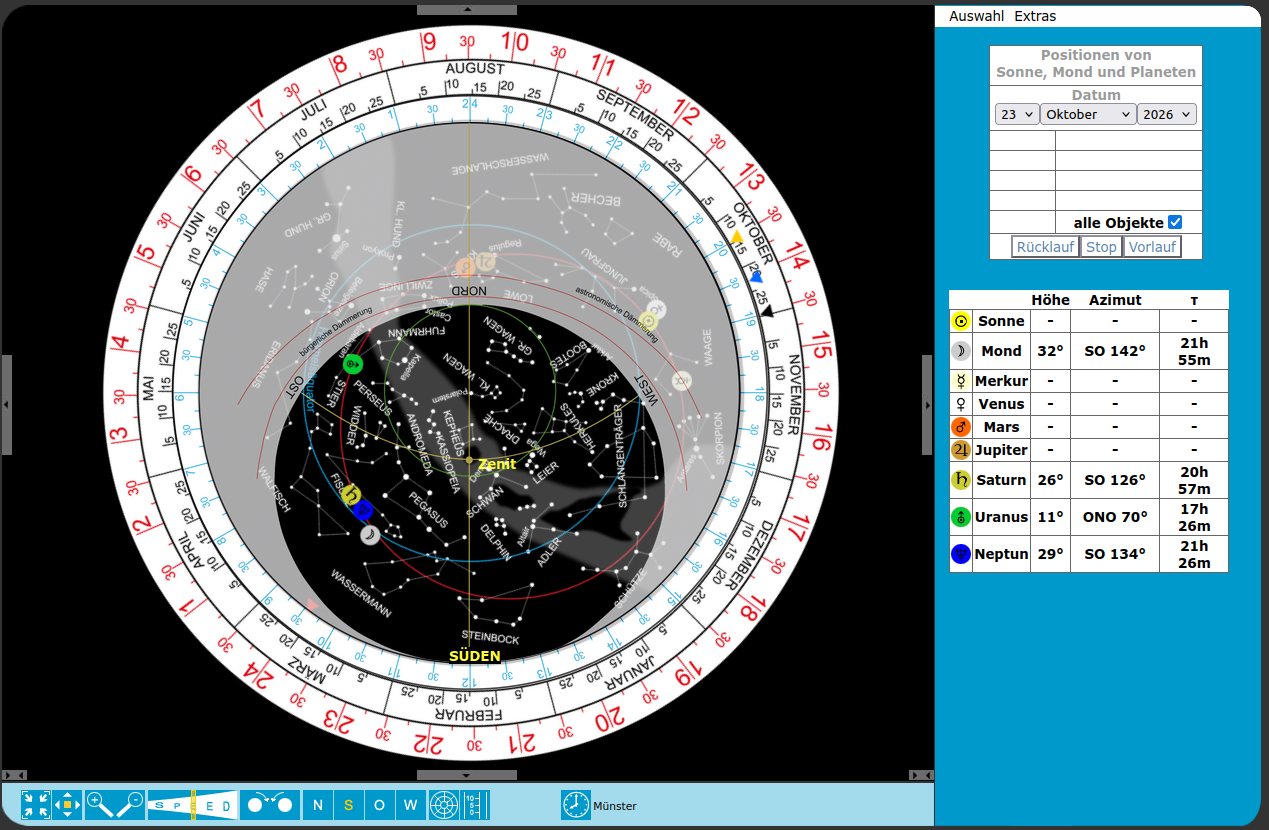1269x830 pixels.
Task: Click the Rücklauf button
Action: click(1045, 247)
